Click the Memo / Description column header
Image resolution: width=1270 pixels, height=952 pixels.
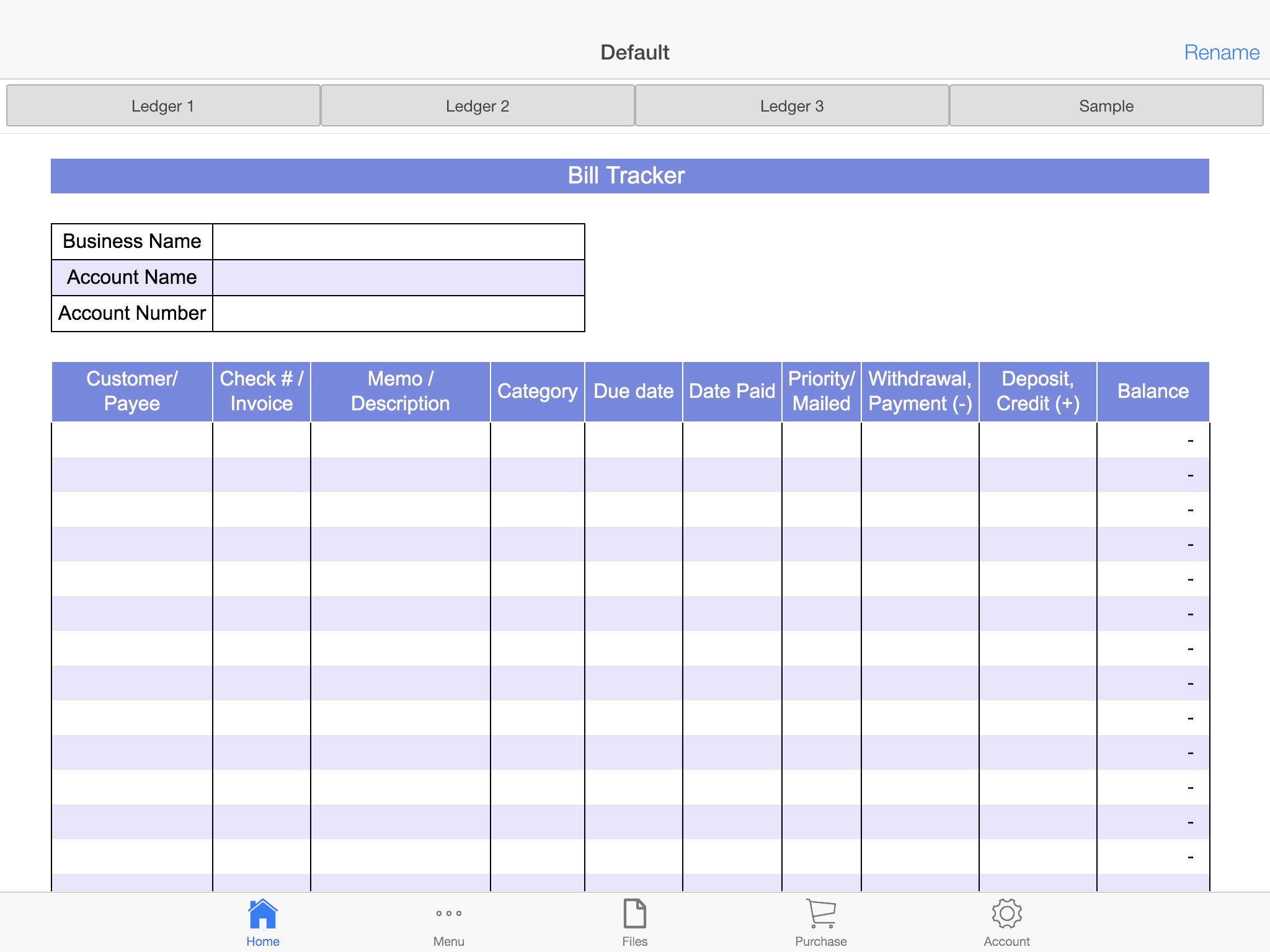(x=401, y=392)
